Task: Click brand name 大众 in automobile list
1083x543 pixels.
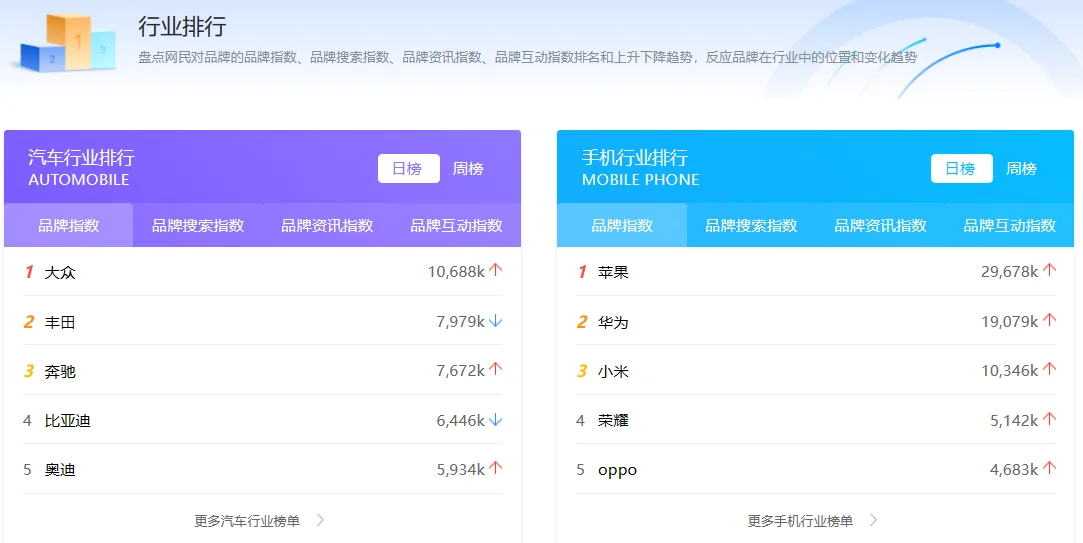Action: [60, 272]
